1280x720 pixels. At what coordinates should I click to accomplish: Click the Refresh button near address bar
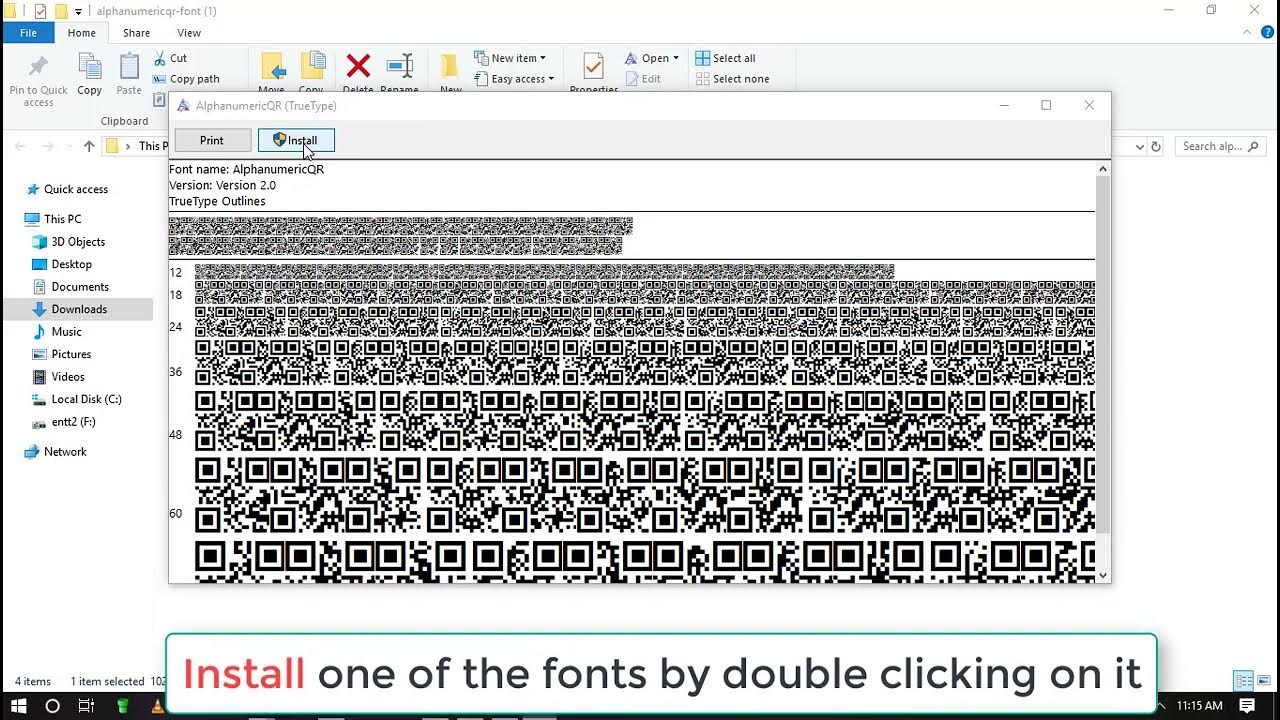(1156, 146)
